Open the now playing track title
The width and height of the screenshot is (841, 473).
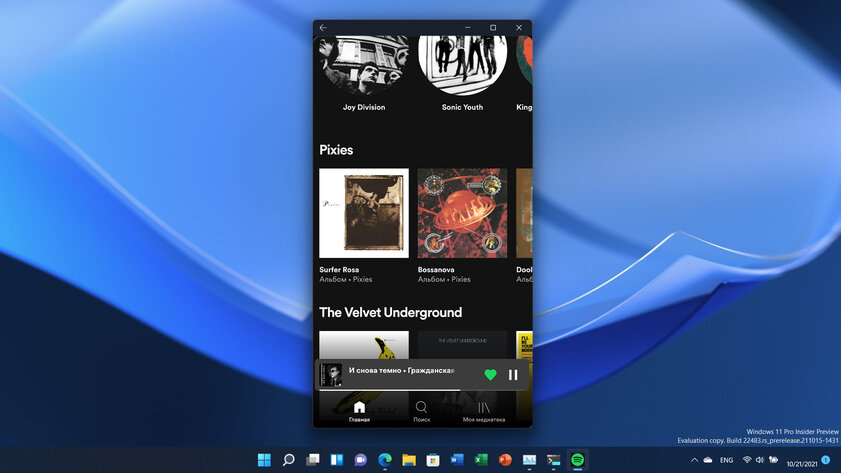tap(402, 371)
